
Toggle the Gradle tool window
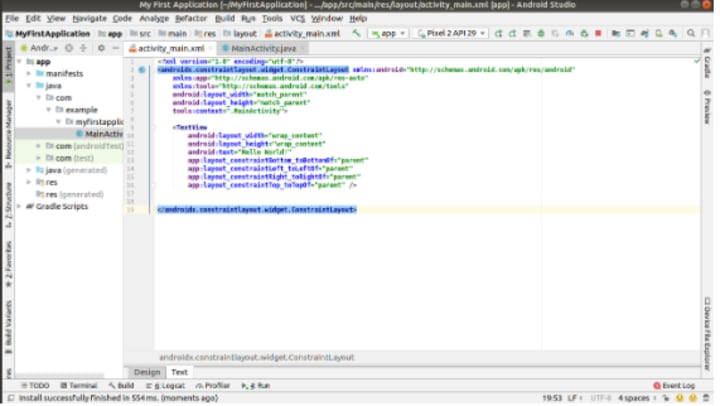click(708, 63)
